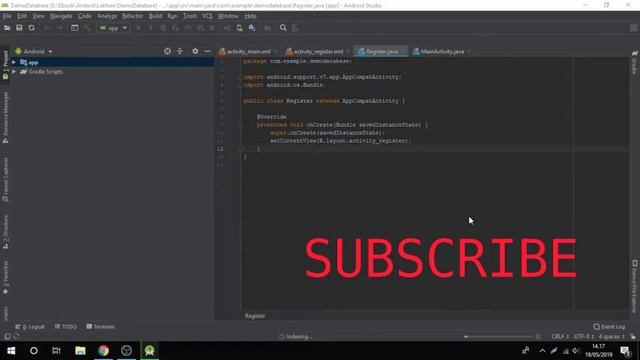
Task: Open the run configuration app dropdown
Action: point(113,28)
